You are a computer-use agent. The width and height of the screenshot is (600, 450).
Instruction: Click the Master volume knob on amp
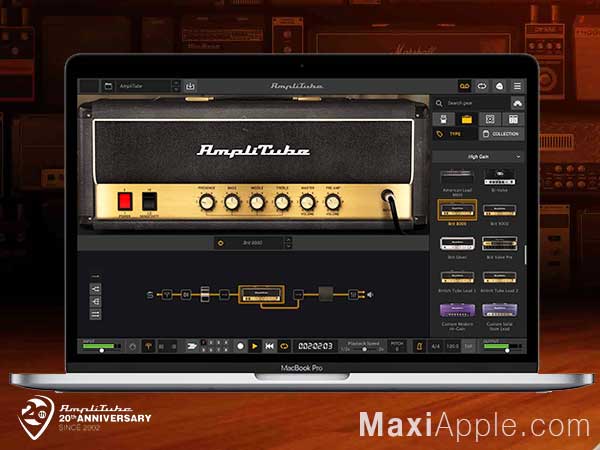(x=307, y=202)
